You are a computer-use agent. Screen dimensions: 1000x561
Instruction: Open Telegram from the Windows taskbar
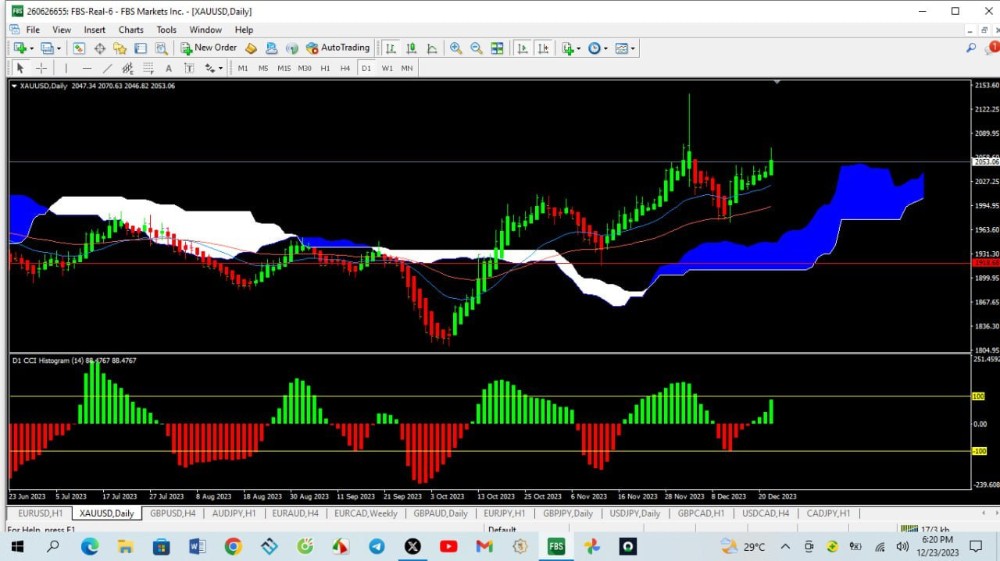click(x=376, y=546)
